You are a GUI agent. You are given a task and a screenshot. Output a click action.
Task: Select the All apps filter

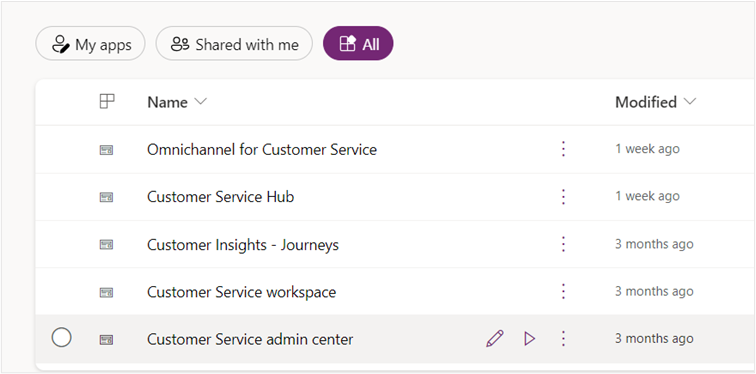click(x=358, y=44)
